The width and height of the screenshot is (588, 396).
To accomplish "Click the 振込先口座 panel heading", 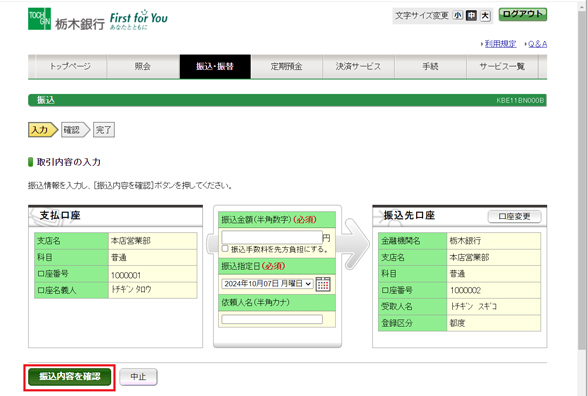I will click(x=409, y=215).
